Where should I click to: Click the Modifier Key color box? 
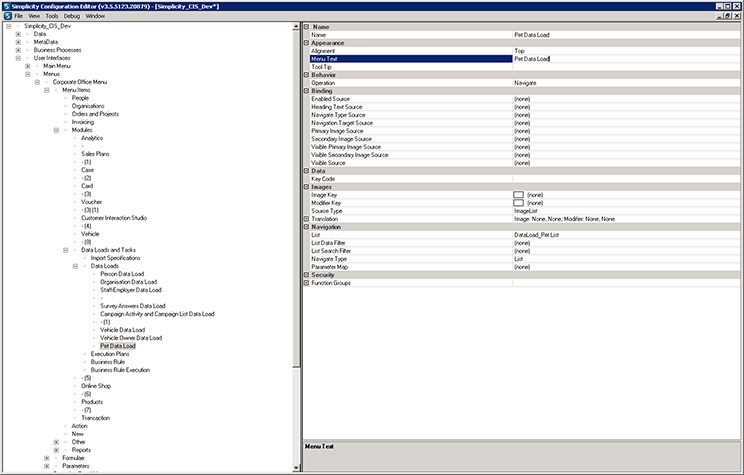click(x=519, y=203)
